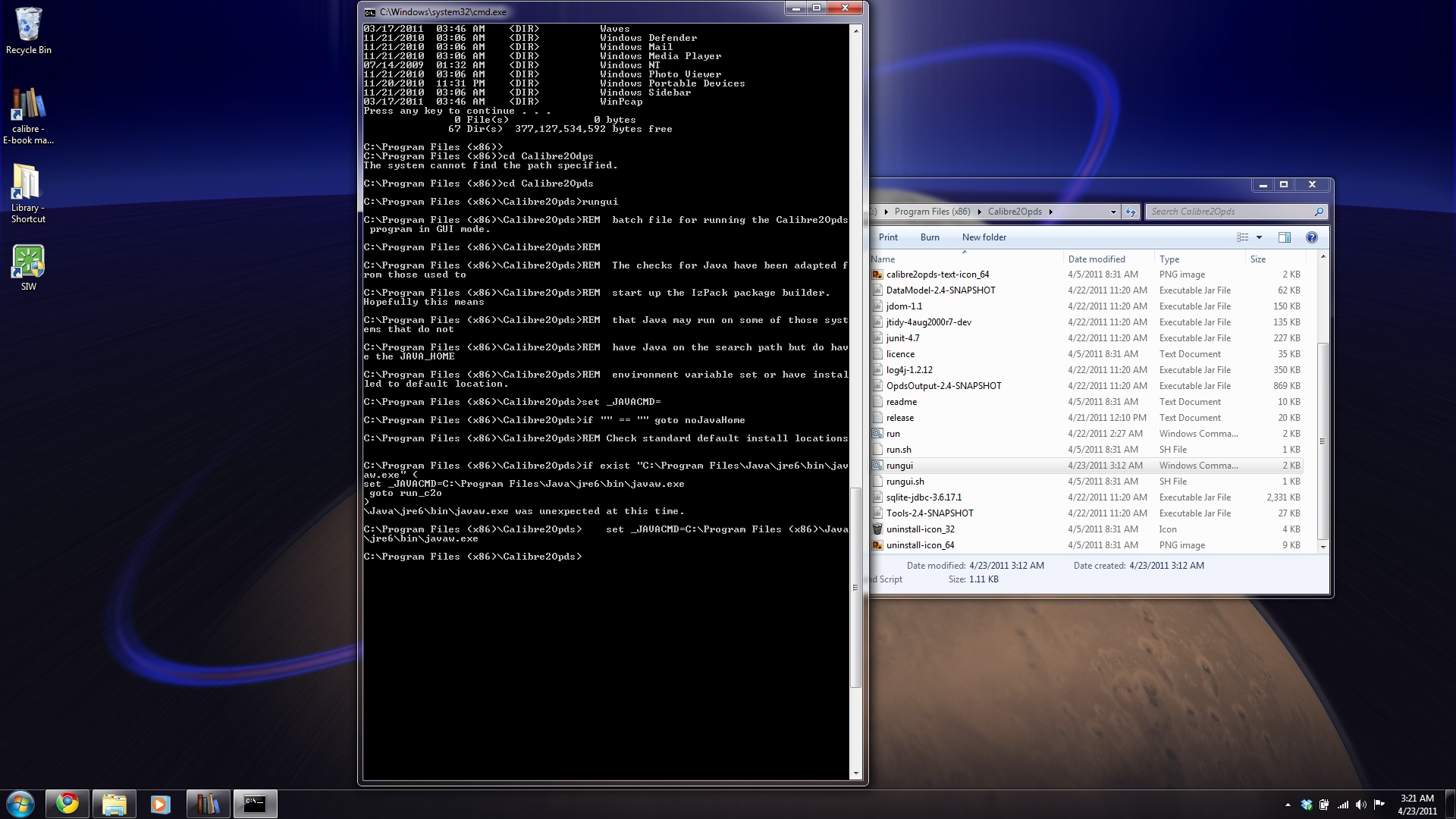
Task: Open Chrome from the taskbar
Action: pyautogui.click(x=67, y=803)
